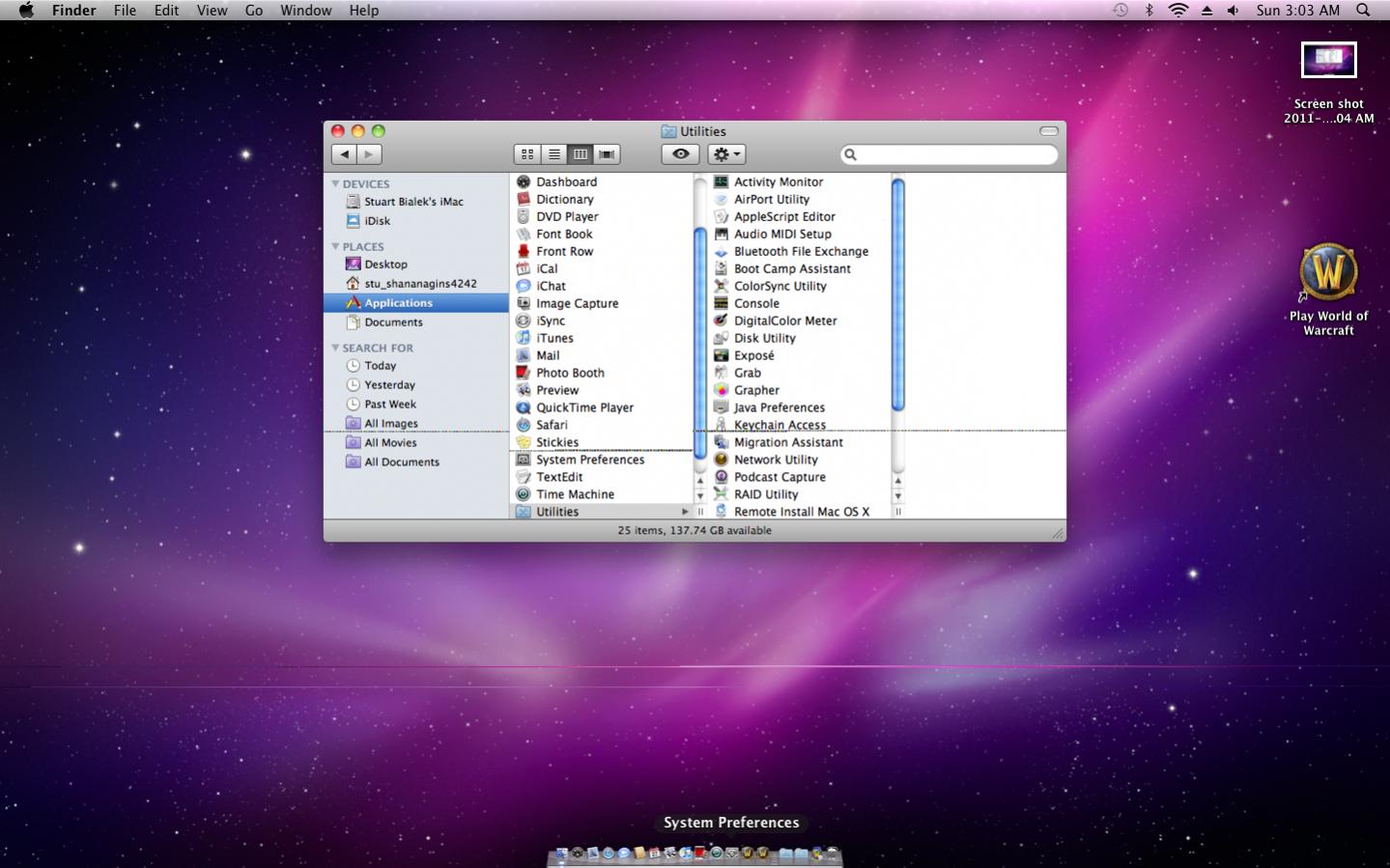Select the Disk Utility icon
Screen dimensions: 1390x868
click(721, 338)
